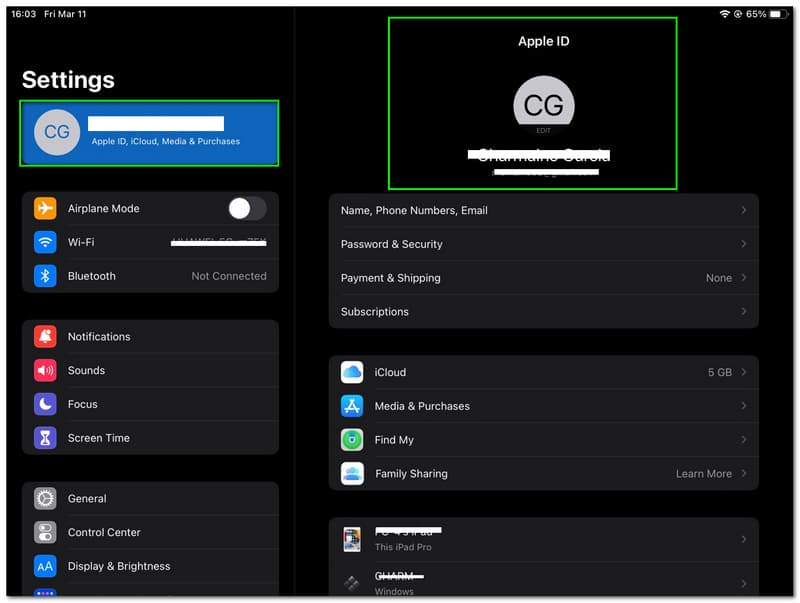
Task: Tap the large CG profile picture
Action: (x=544, y=105)
